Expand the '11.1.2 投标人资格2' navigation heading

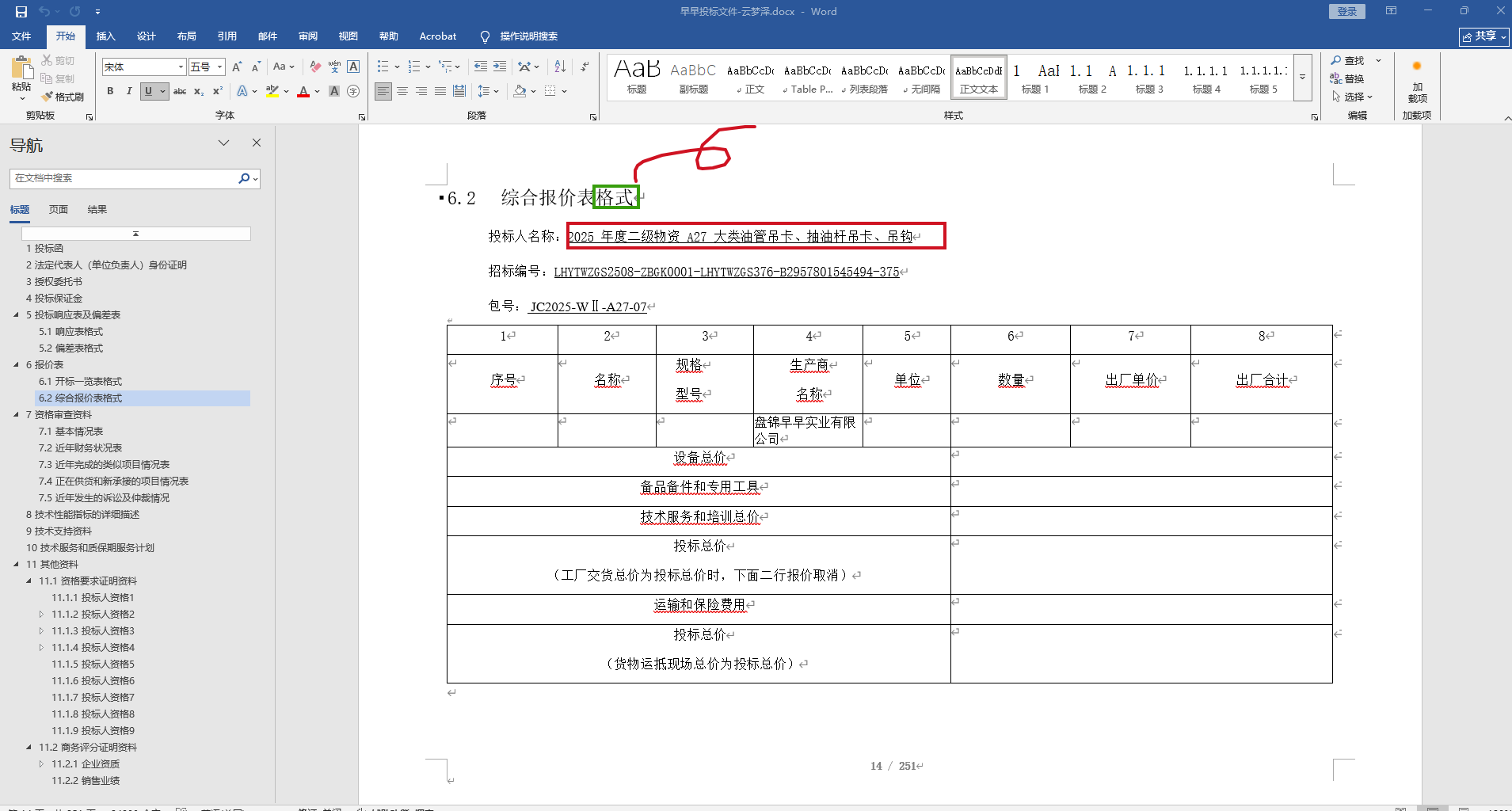(x=41, y=615)
